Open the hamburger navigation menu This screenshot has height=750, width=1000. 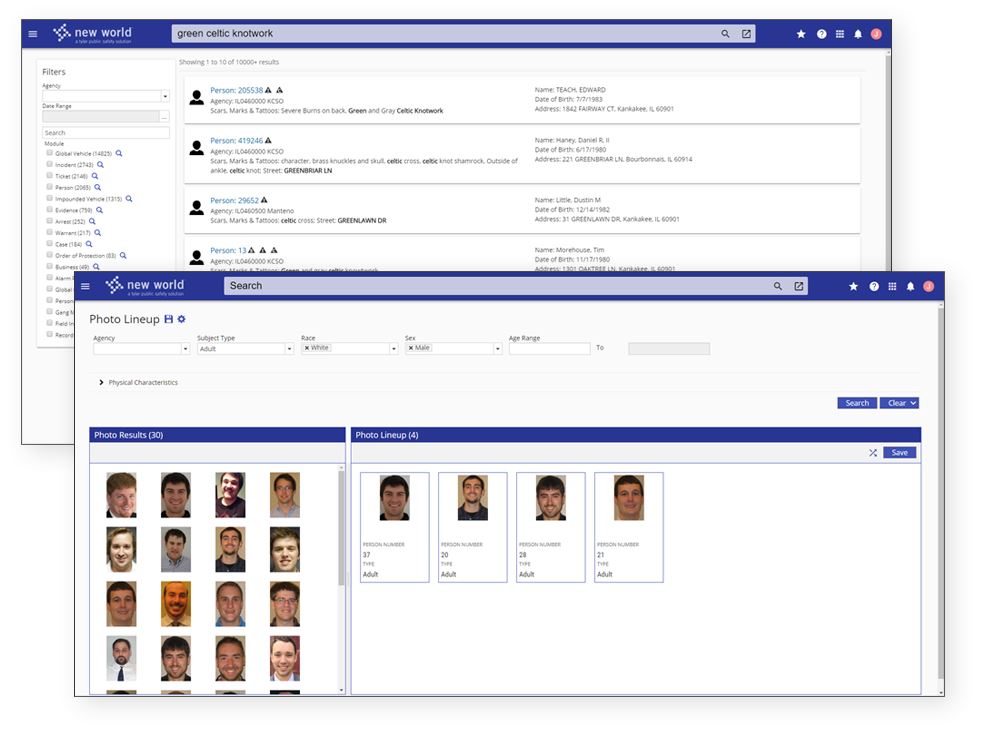[85, 286]
